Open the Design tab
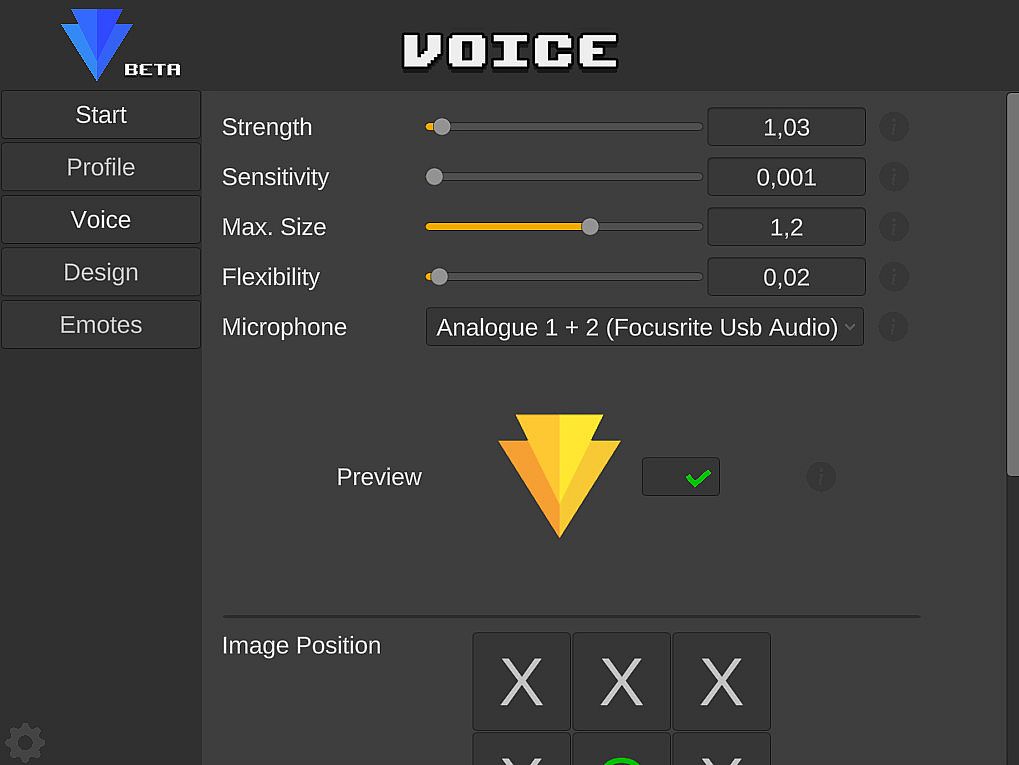Viewport: 1019px width, 765px height. point(101,272)
